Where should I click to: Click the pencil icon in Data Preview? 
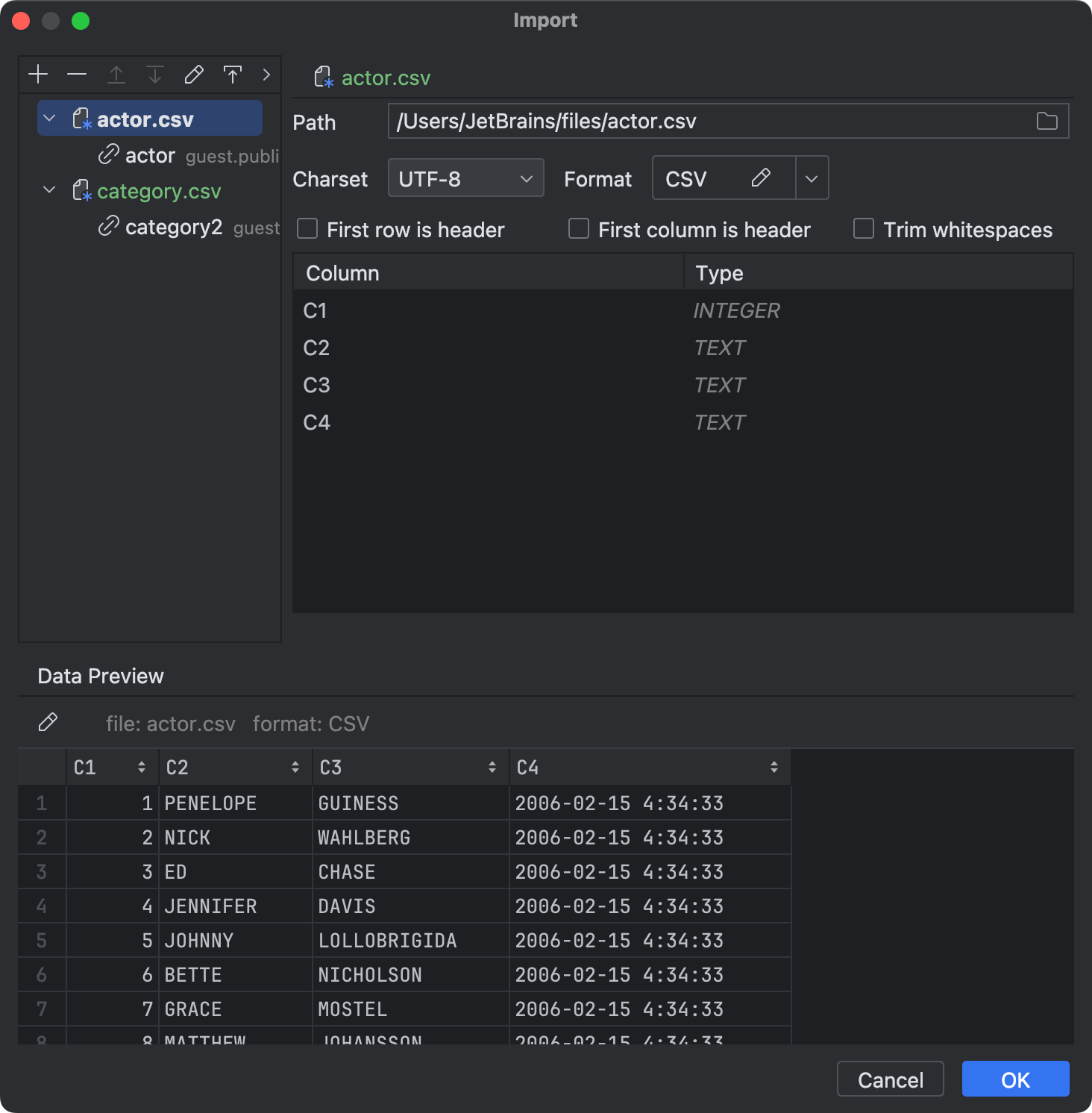49,722
